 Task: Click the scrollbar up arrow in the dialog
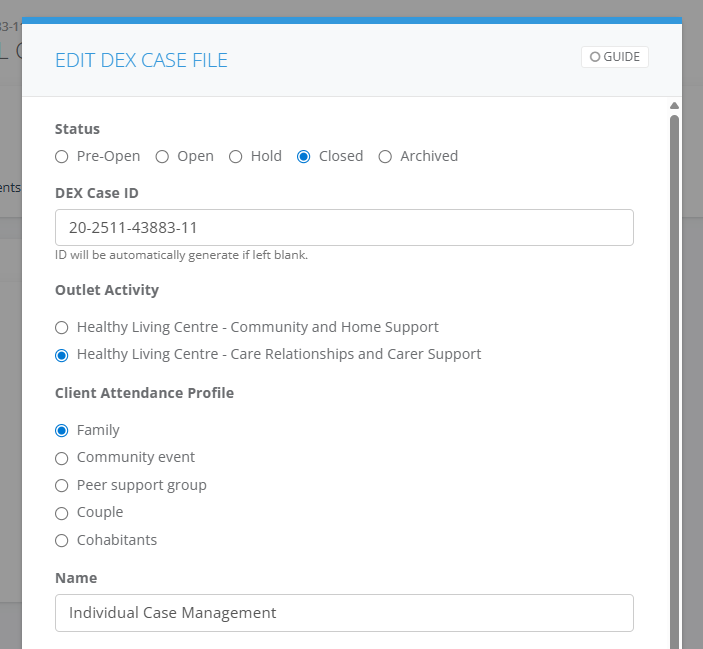coord(674,106)
